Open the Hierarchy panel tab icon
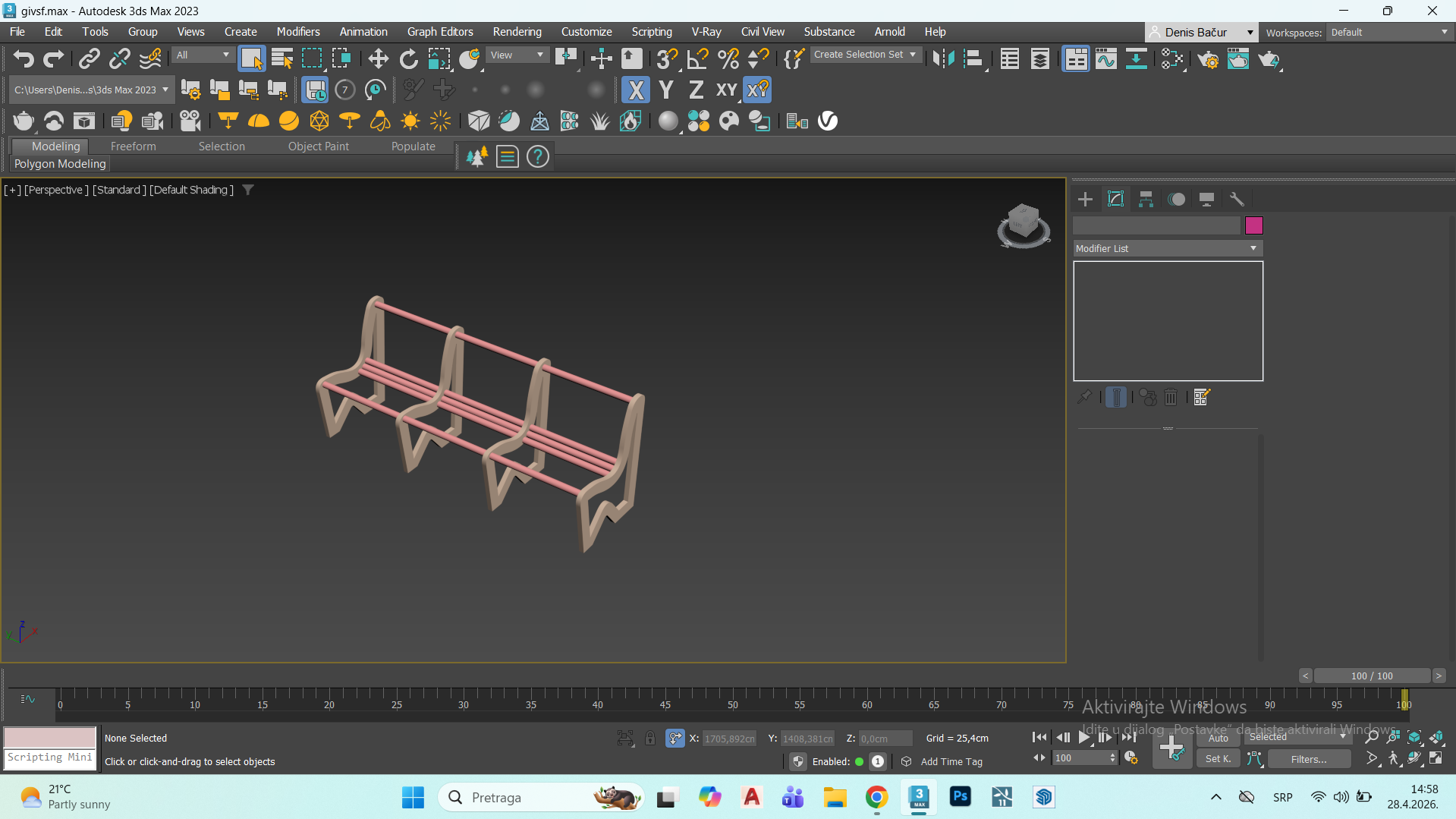 pyautogui.click(x=1146, y=199)
